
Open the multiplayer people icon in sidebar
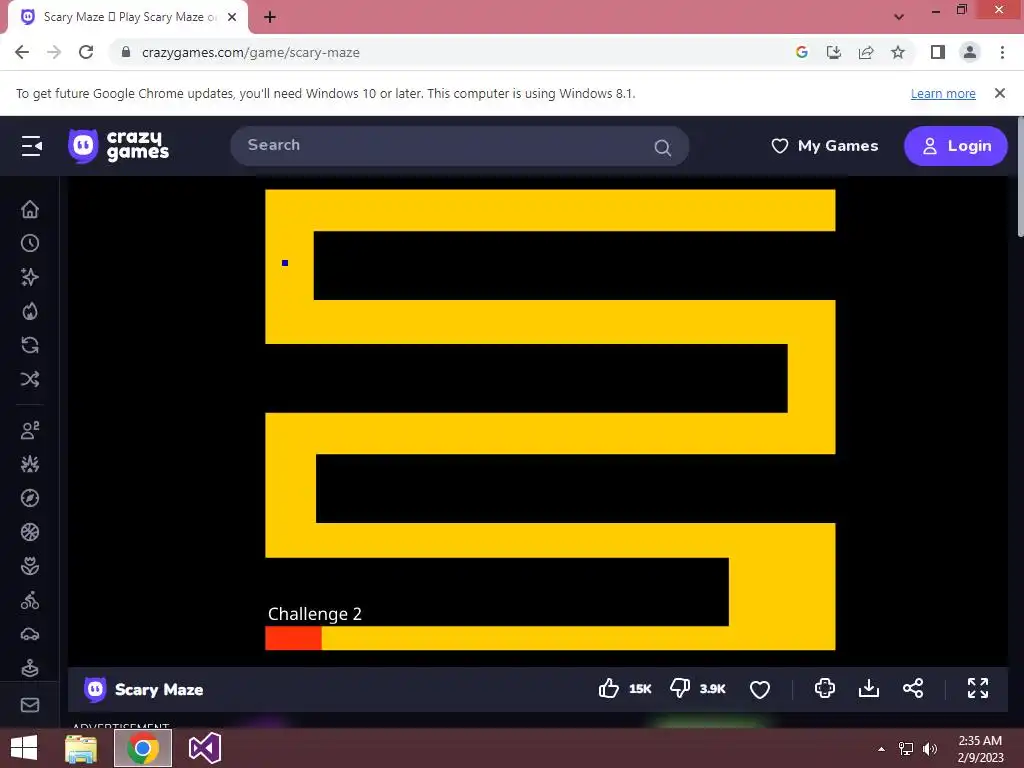[x=30, y=430]
